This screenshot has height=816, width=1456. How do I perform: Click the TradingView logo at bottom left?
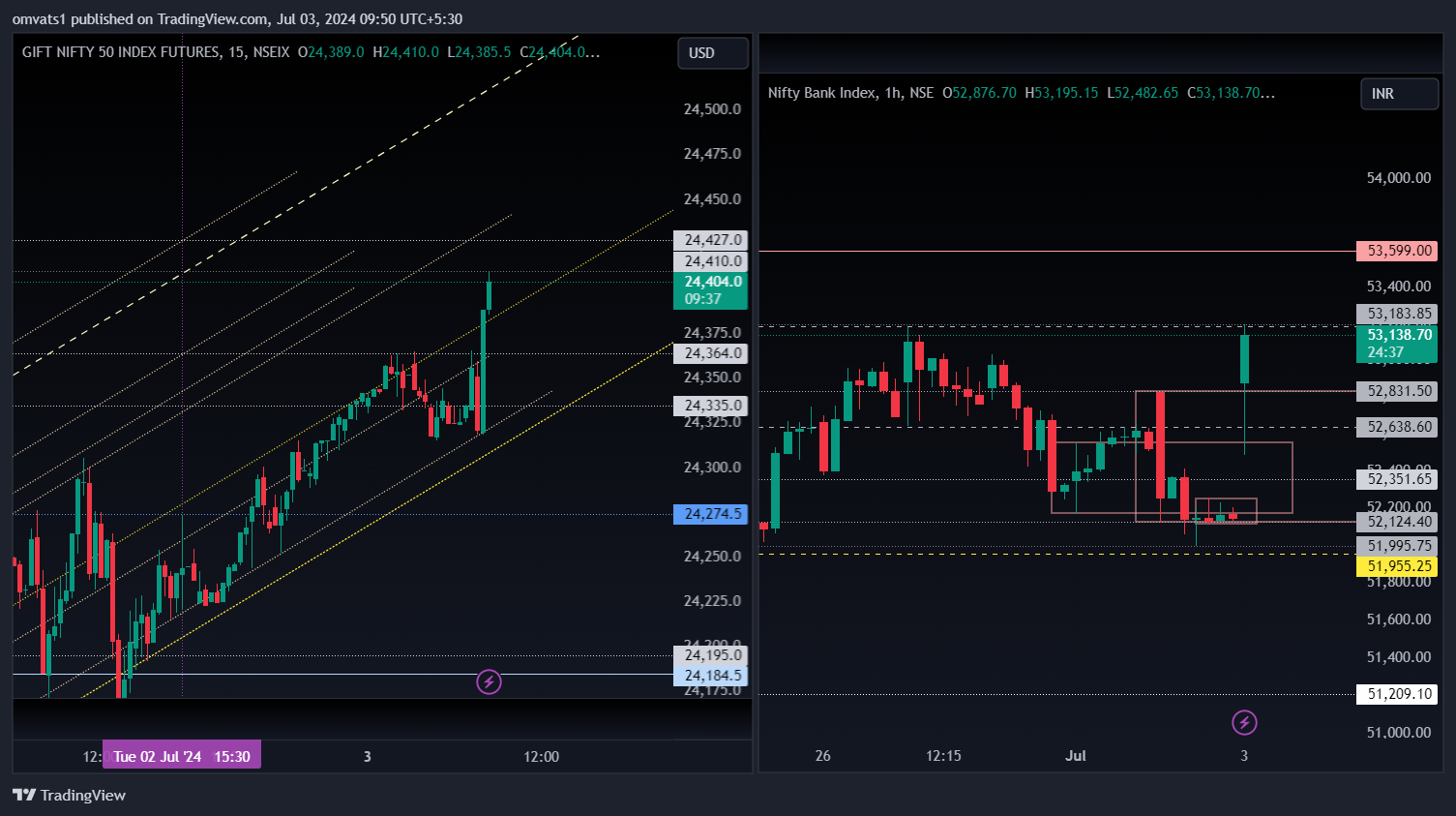click(69, 795)
